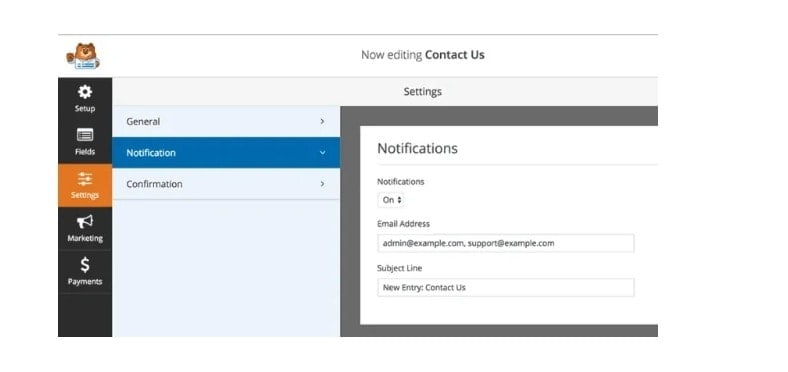Click the Email Address label
This screenshot has width=788, height=372.
[x=404, y=224]
